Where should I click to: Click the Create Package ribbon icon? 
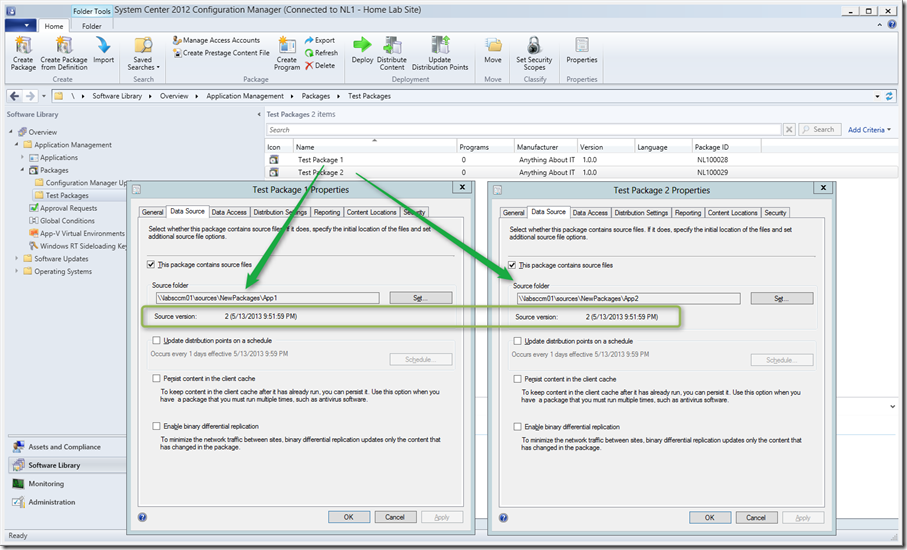23,53
